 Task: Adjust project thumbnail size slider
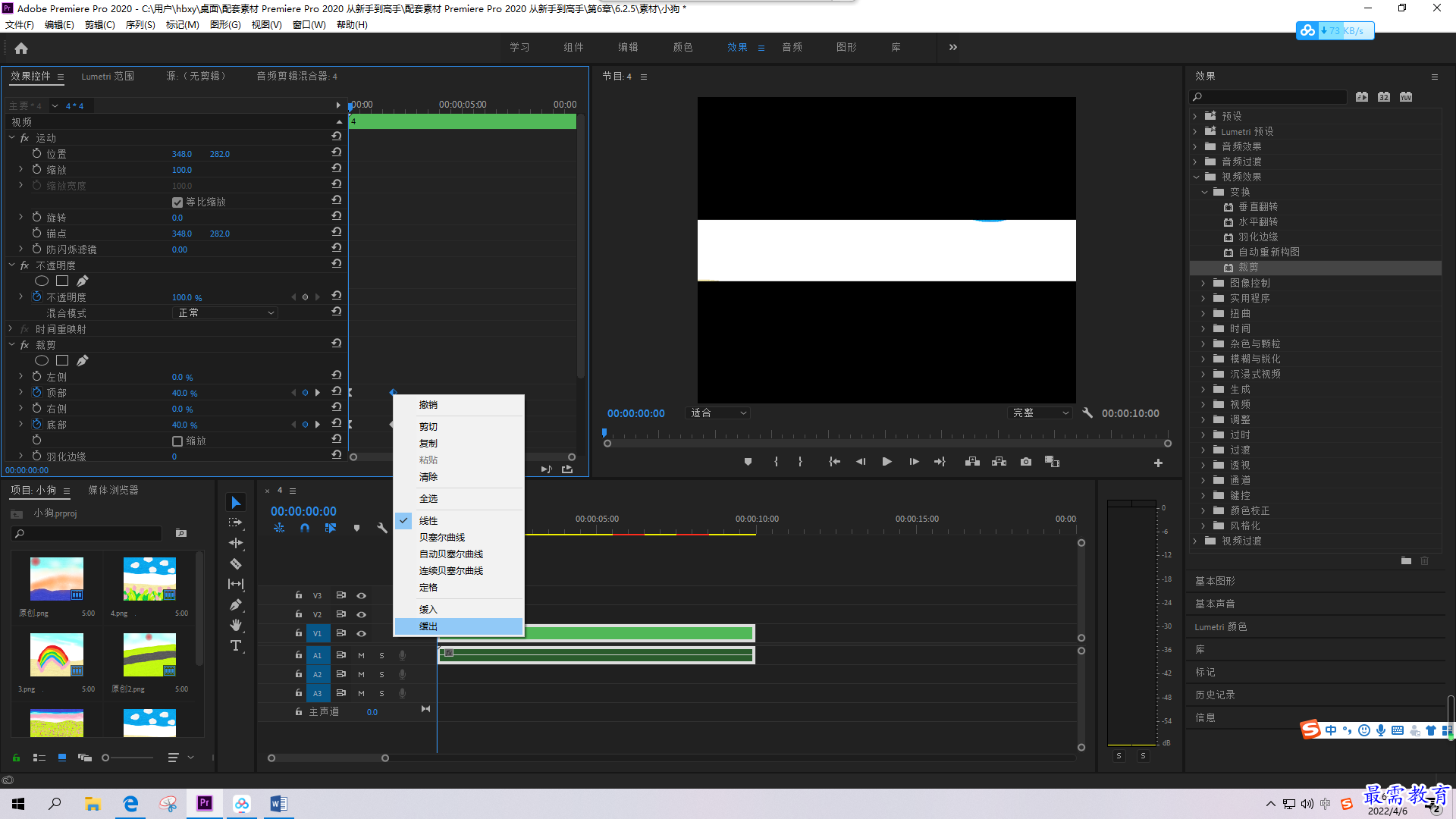tap(127, 758)
